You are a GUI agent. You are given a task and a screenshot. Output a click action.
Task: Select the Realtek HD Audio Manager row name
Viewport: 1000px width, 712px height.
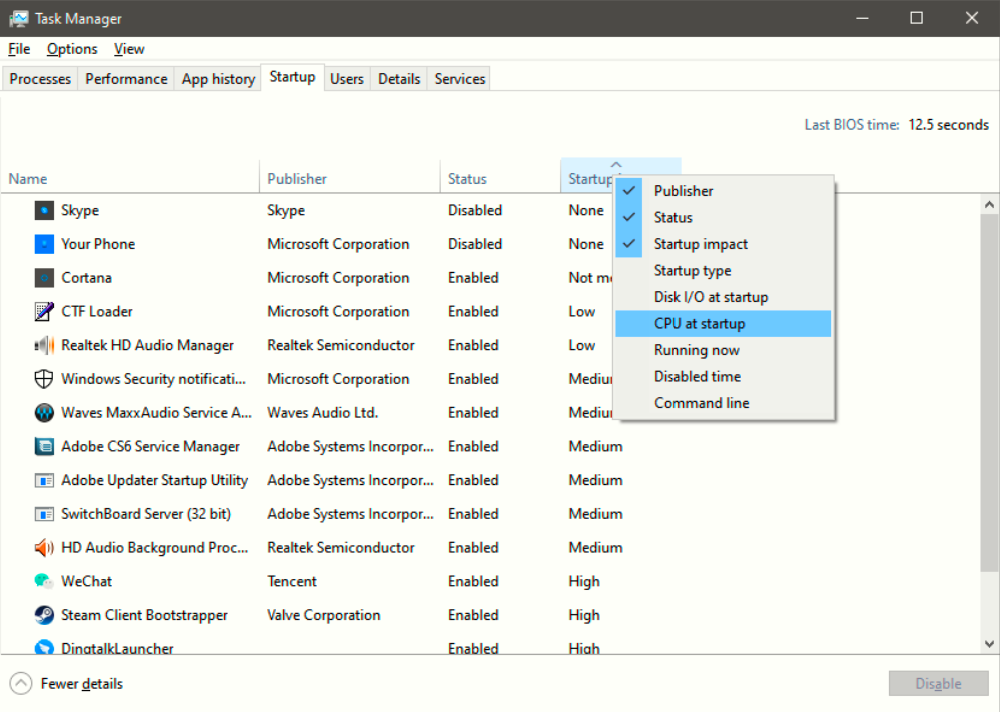tap(147, 346)
